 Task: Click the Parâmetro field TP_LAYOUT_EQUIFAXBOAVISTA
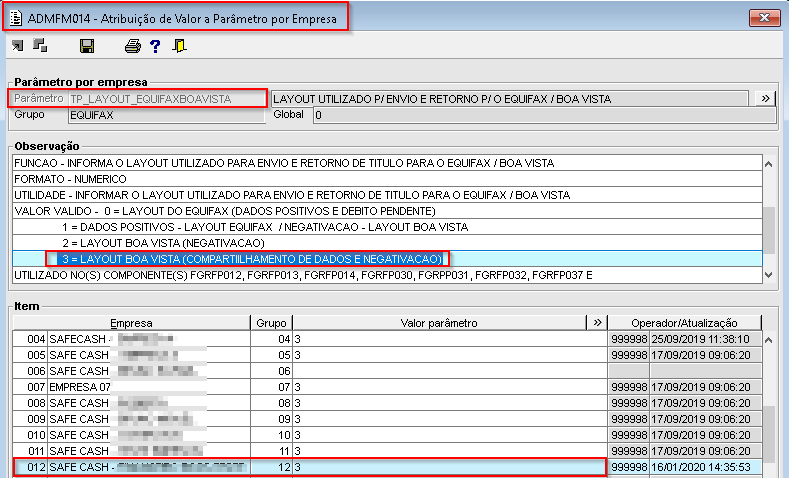click(x=167, y=99)
